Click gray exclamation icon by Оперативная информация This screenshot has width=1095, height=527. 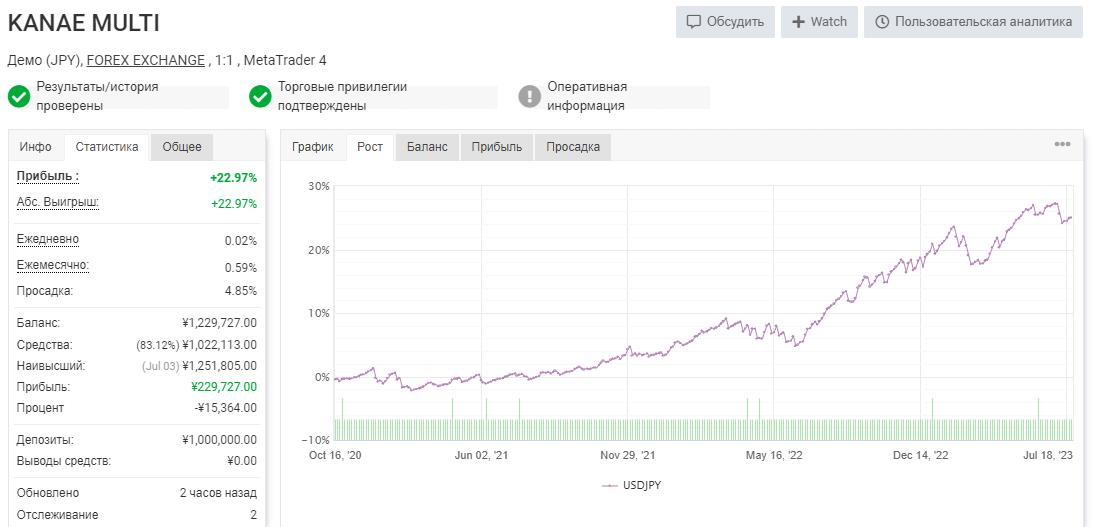click(530, 97)
